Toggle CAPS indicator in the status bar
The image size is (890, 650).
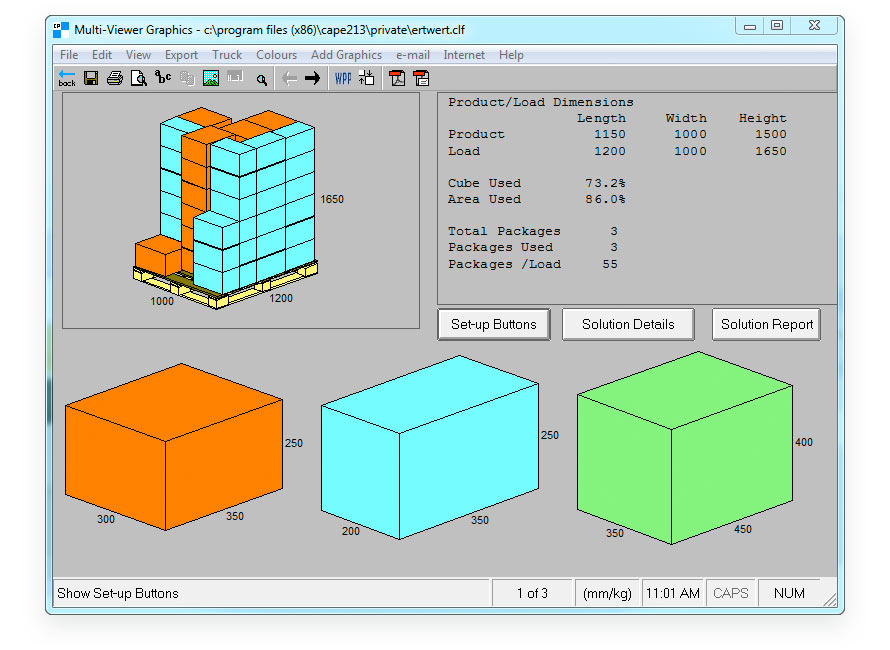[x=731, y=592]
